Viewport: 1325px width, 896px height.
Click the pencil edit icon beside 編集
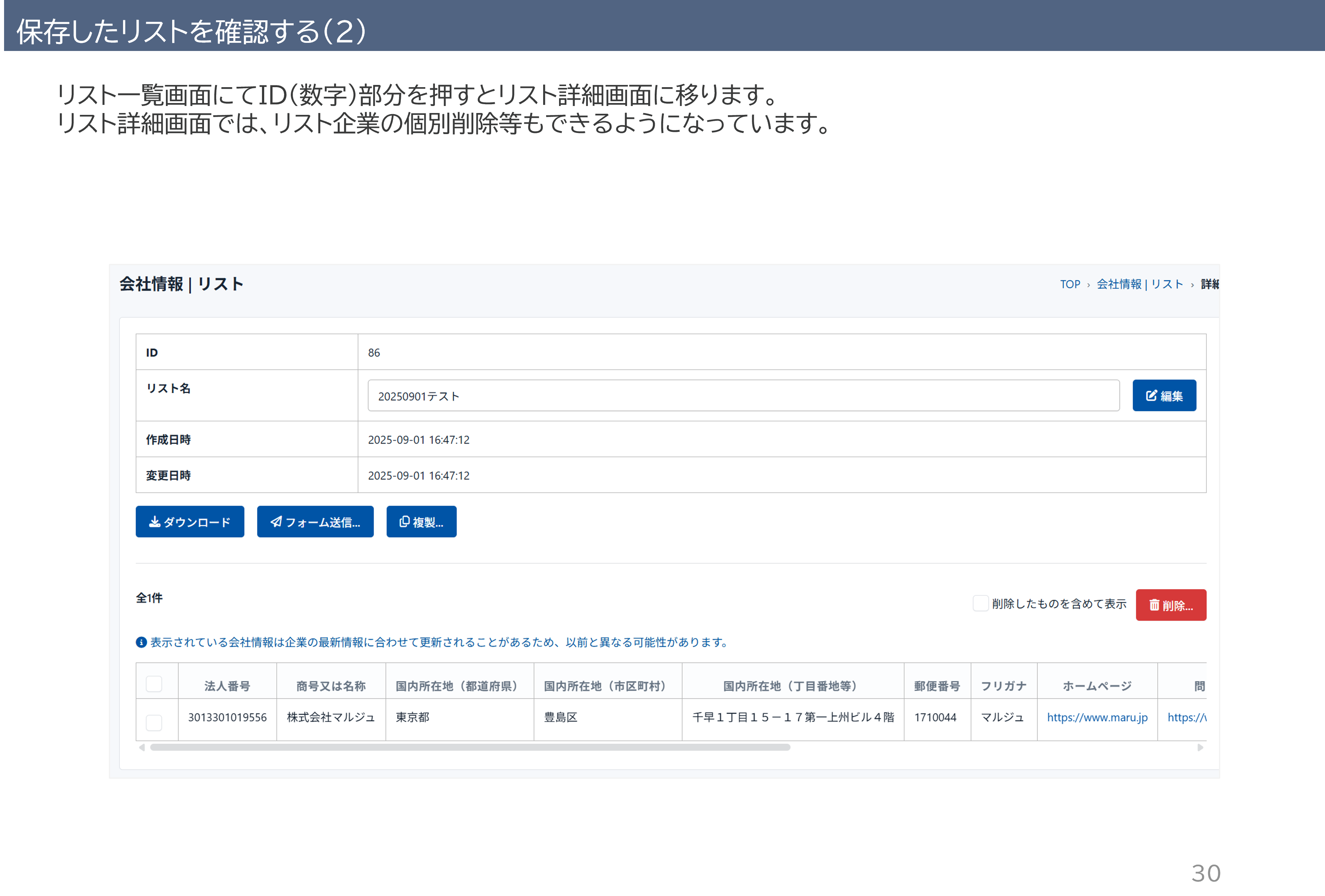click(1151, 396)
